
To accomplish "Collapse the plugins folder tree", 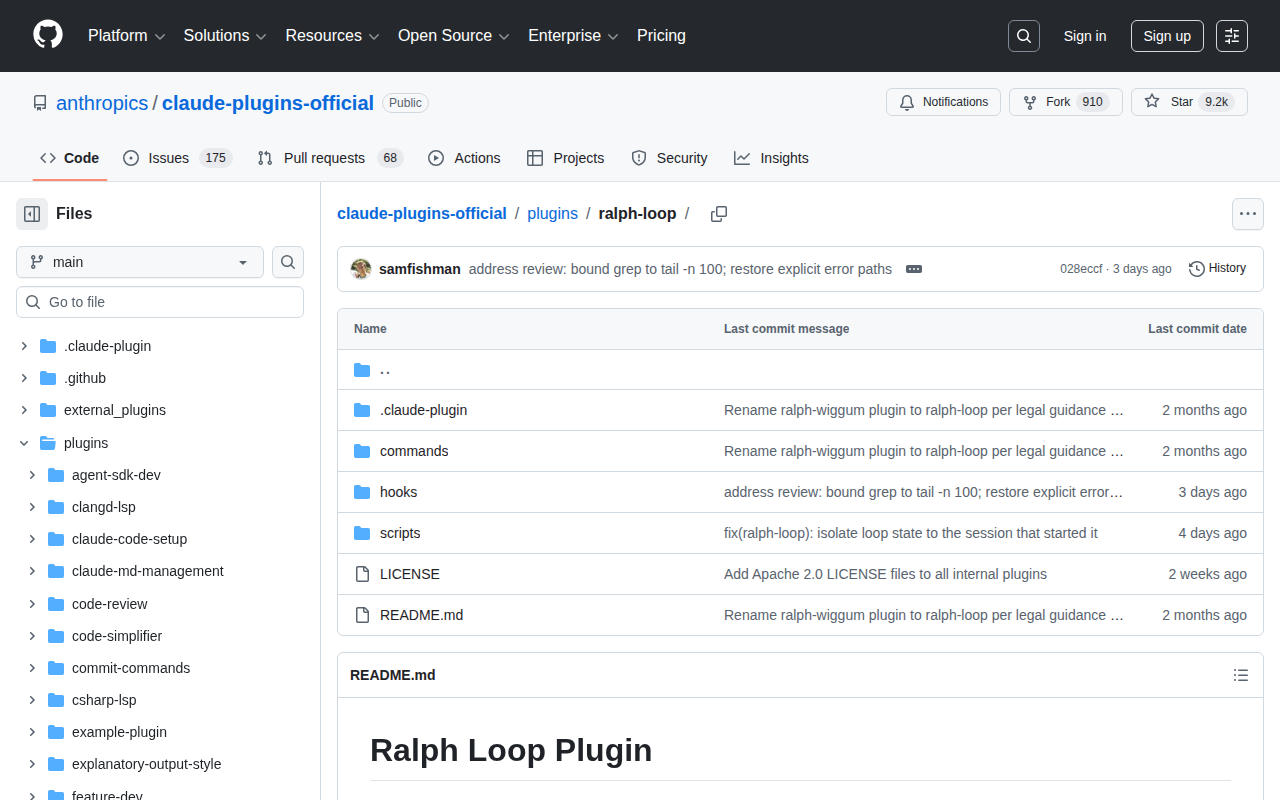I will click(23, 443).
